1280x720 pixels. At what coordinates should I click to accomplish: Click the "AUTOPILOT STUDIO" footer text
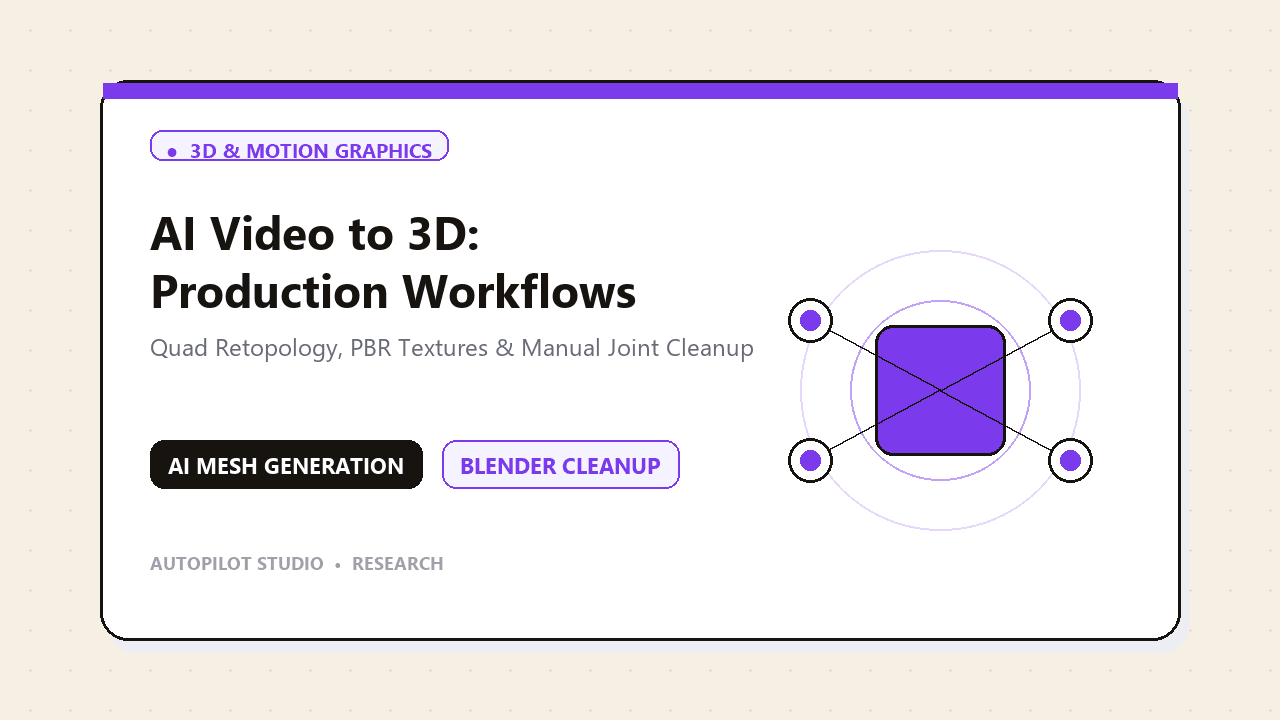coord(237,564)
